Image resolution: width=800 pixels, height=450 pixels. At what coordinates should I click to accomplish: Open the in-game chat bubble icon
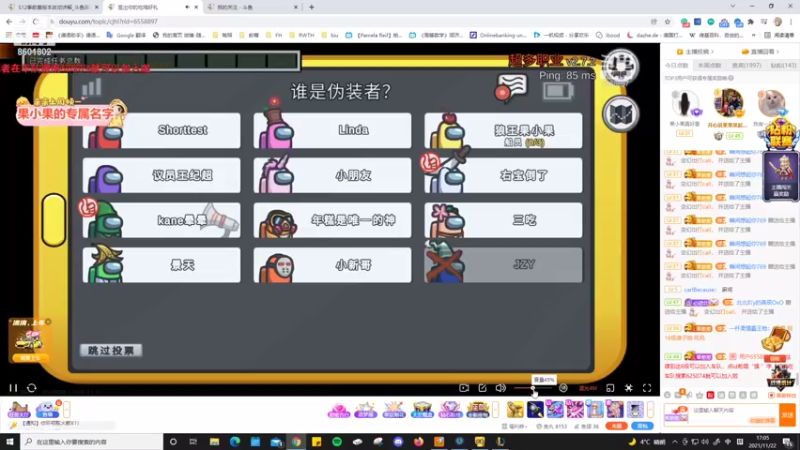tap(512, 88)
